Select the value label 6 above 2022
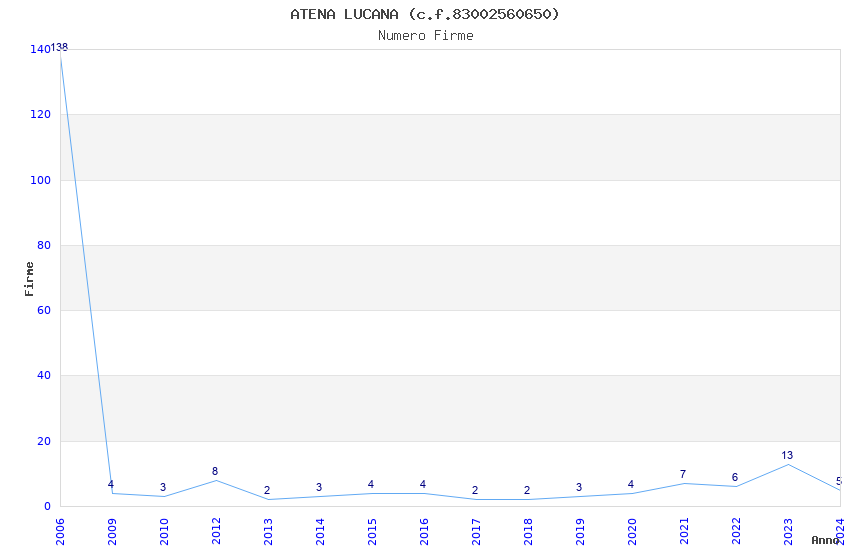Image resolution: width=850 pixels, height=550 pixels. 735,477
